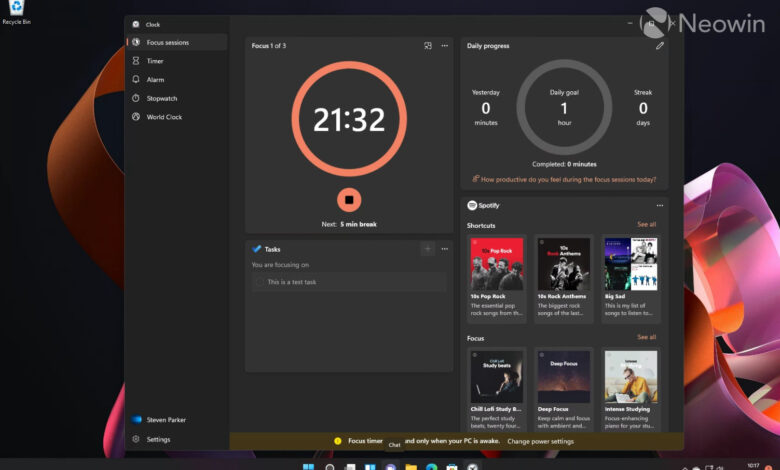Play the 10s Pop Rock playlist

point(497,279)
